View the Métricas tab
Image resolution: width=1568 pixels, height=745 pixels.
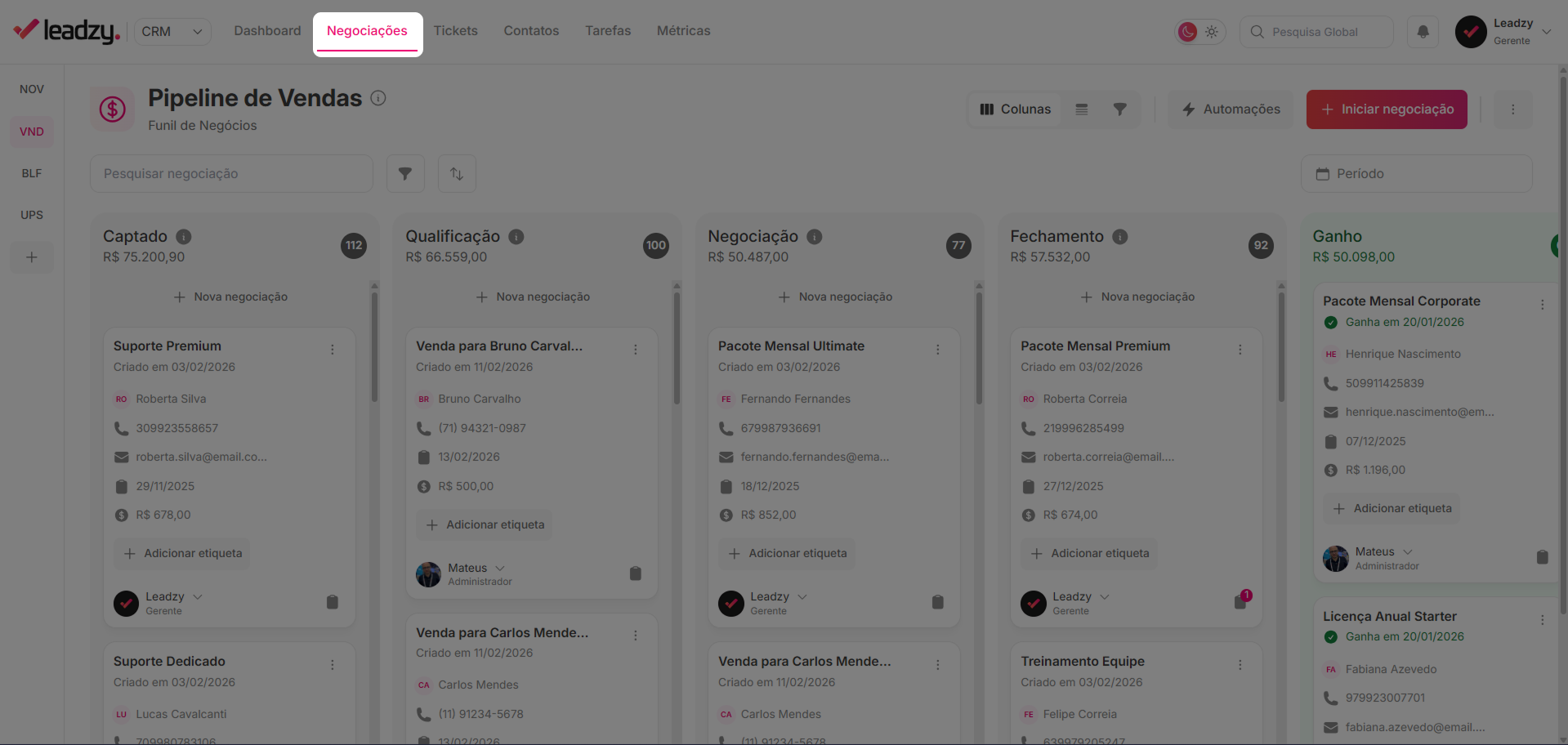(683, 30)
